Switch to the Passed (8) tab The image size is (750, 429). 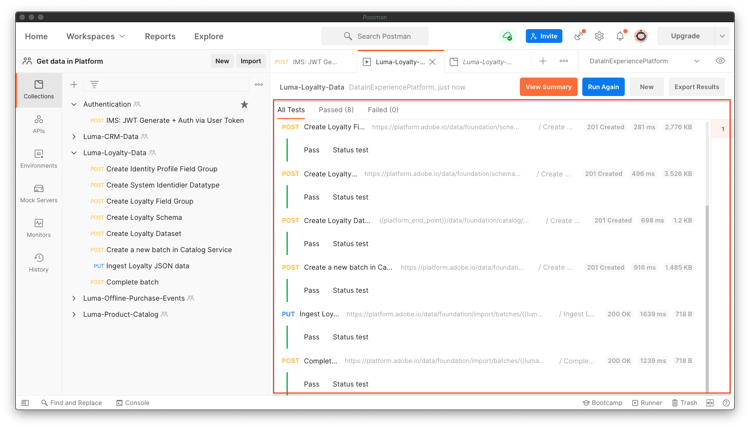click(x=336, y=110)
